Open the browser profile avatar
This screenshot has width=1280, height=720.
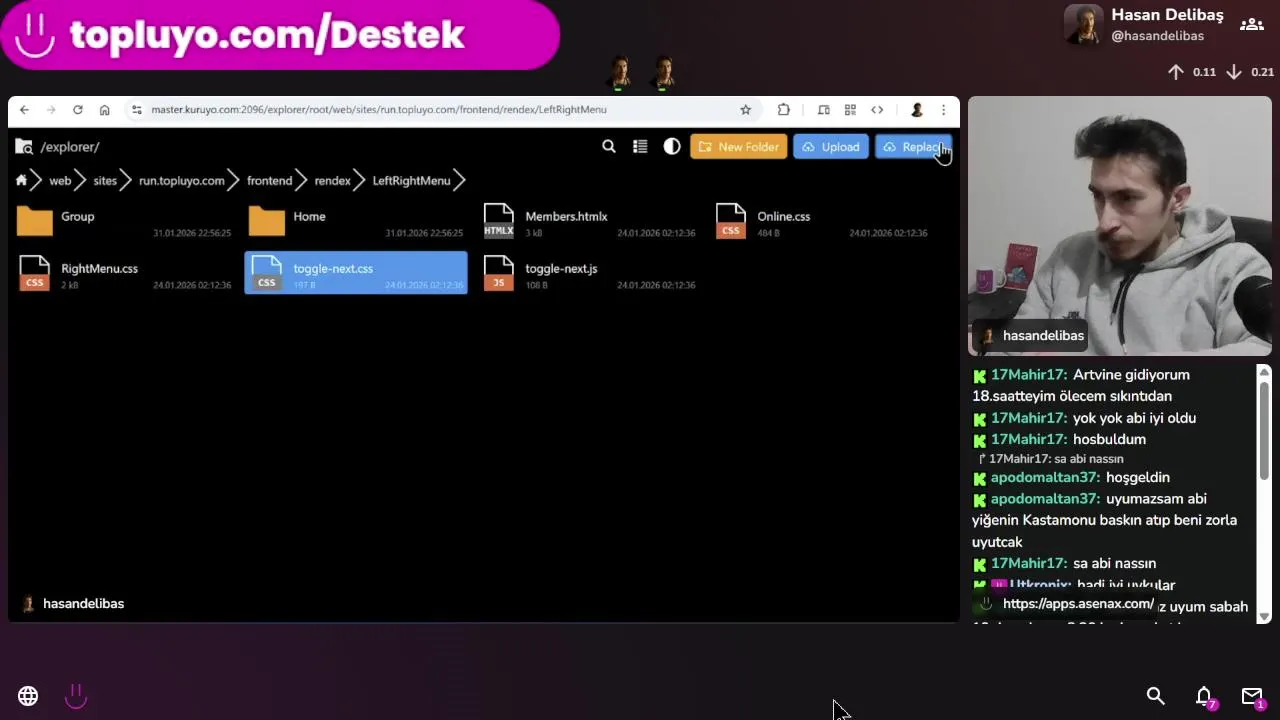pos(916,110)
